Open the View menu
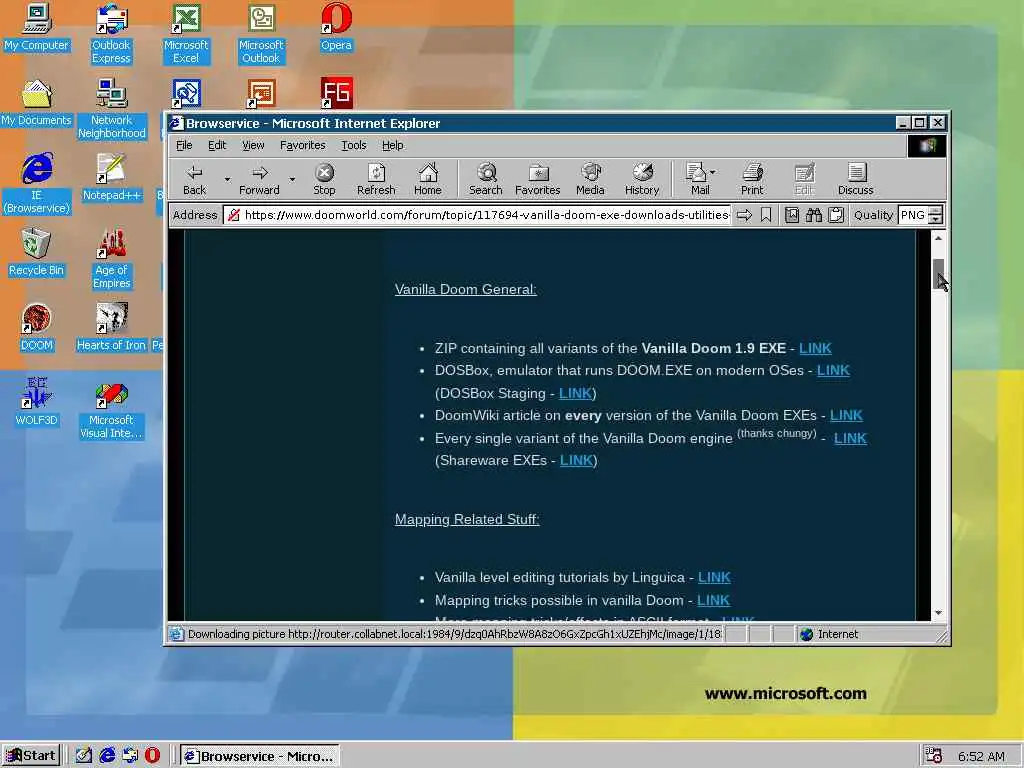Screen dimensions: 1024x768 pos(253,145)
